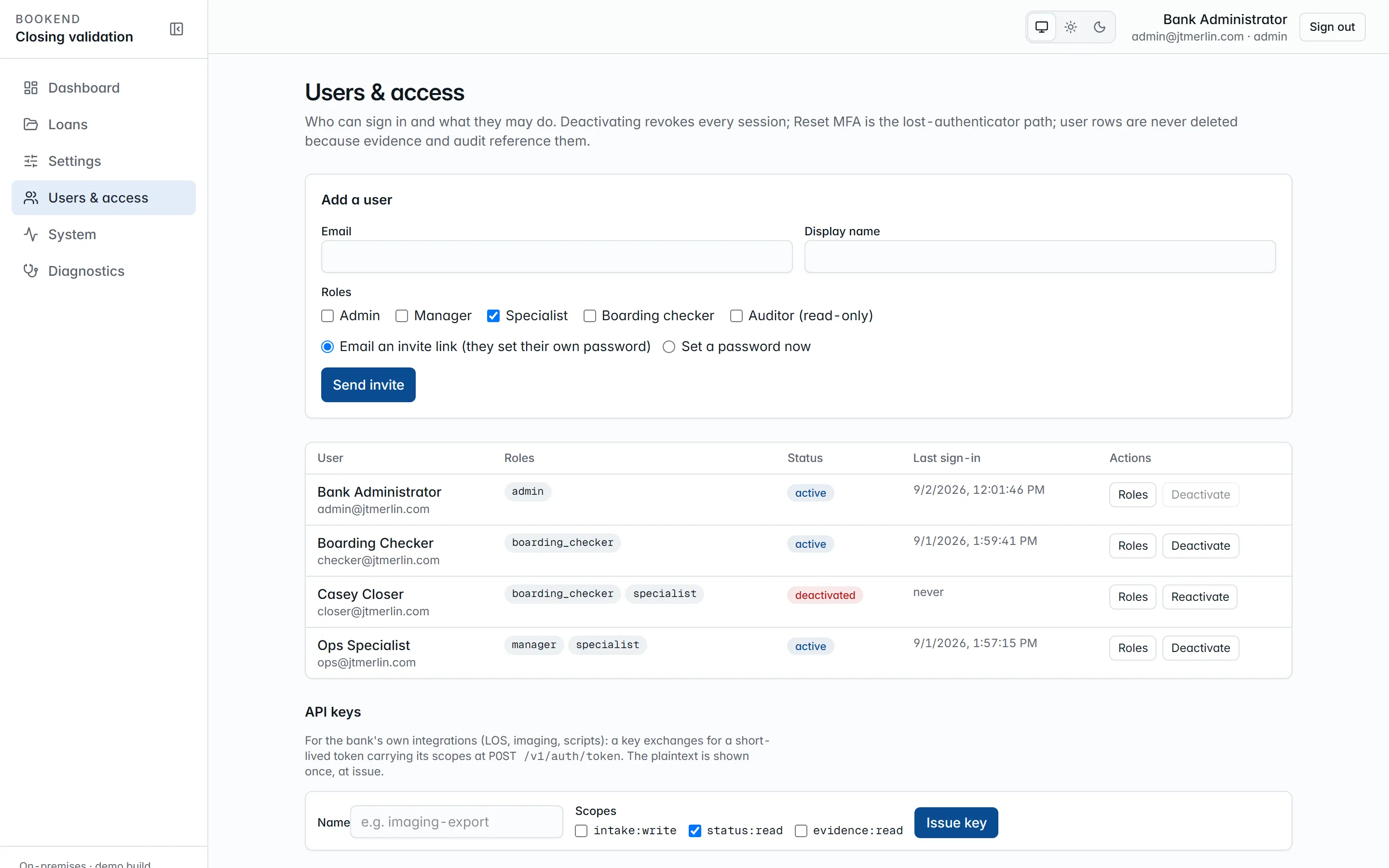Click the Users & access people icon
Viewport: 1389px width, 868px height.
pos(31,198)
